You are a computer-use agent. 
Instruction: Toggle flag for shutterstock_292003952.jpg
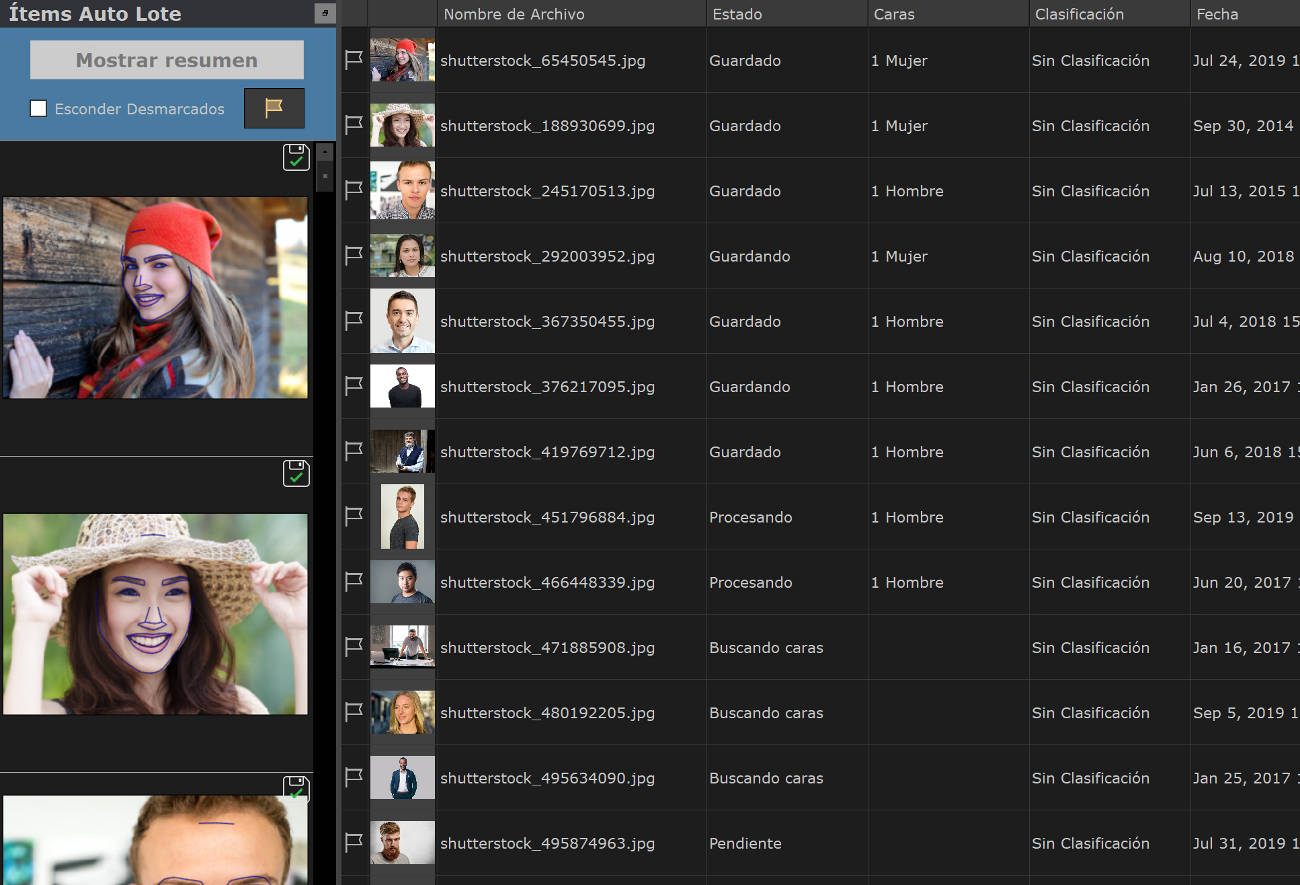(354, 256)
